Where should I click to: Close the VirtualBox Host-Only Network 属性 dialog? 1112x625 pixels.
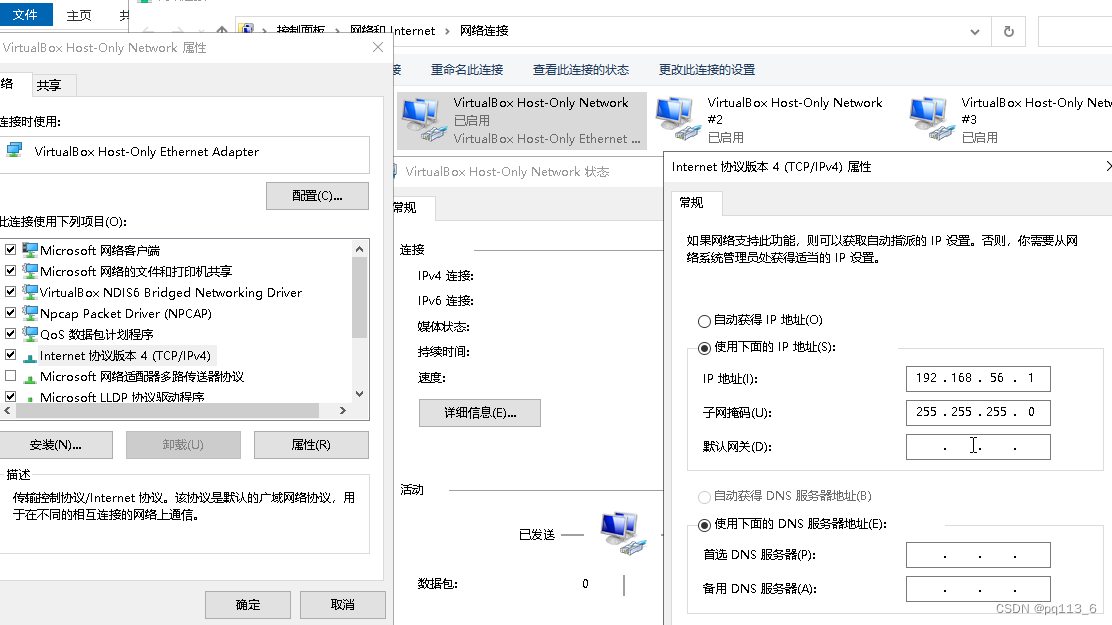click(x=378, y=47)
